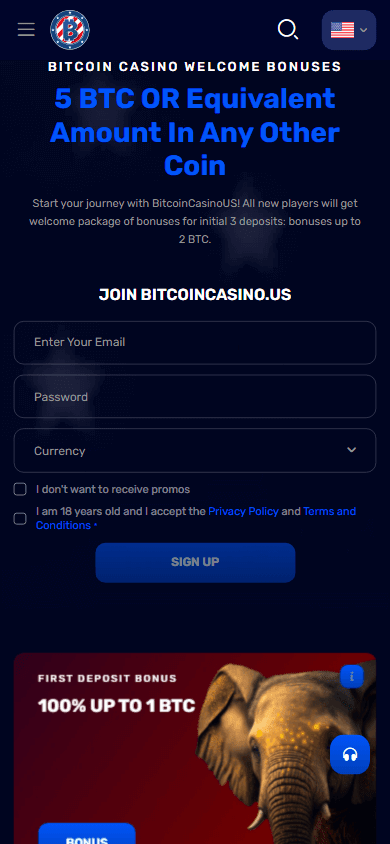Click the BitcoinCasino.US logo

click(x=70, y=30)
